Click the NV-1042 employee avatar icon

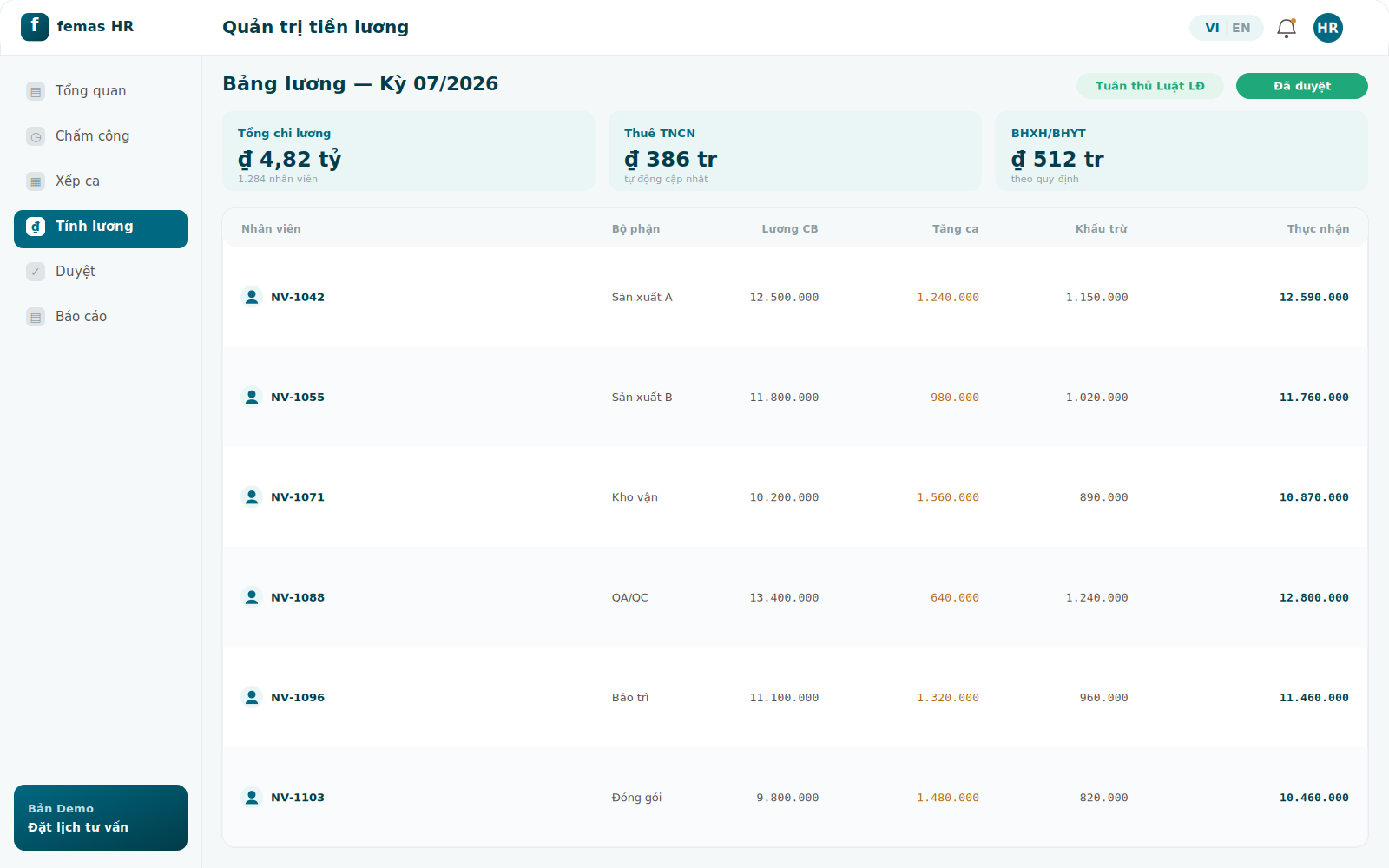[x=252, y=297]
